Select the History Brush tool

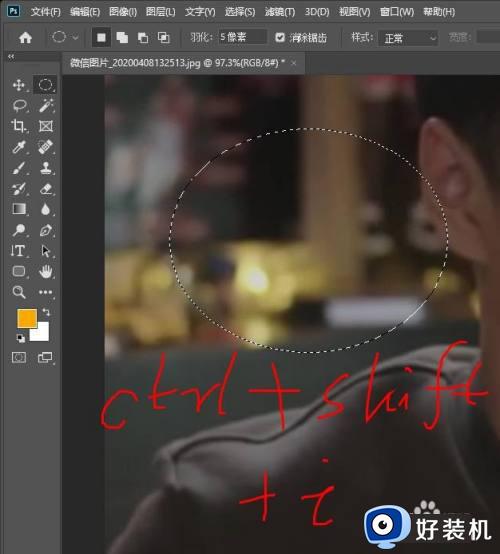19,189
